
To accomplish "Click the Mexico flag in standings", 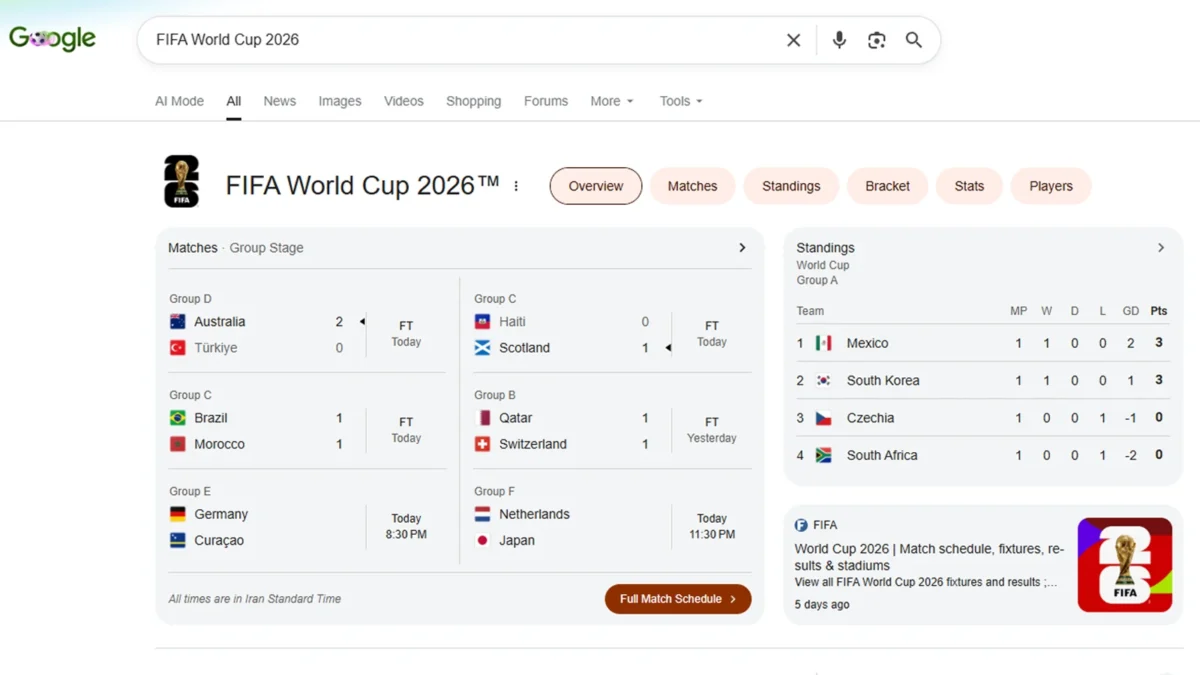I will [x=824, y=343].
